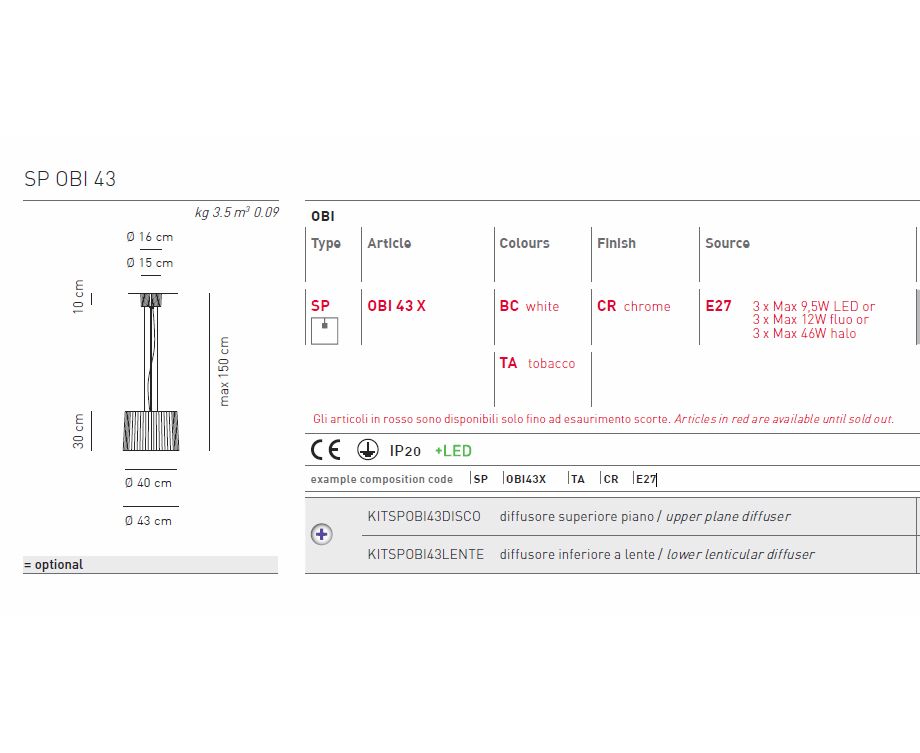Select the BC white colour option
The width and height of the screenshot is (920, 753).
click(529, 306)
